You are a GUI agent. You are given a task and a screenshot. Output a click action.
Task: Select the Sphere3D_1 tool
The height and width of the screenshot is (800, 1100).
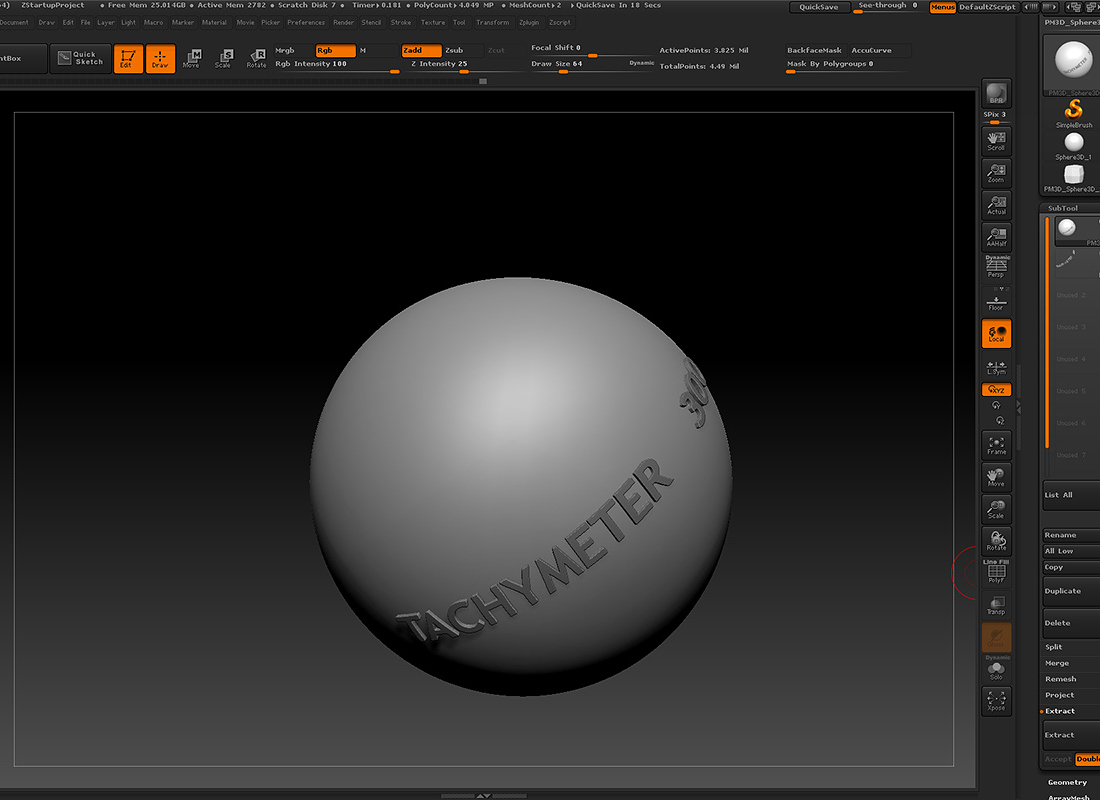click(x=1073, y=147)
